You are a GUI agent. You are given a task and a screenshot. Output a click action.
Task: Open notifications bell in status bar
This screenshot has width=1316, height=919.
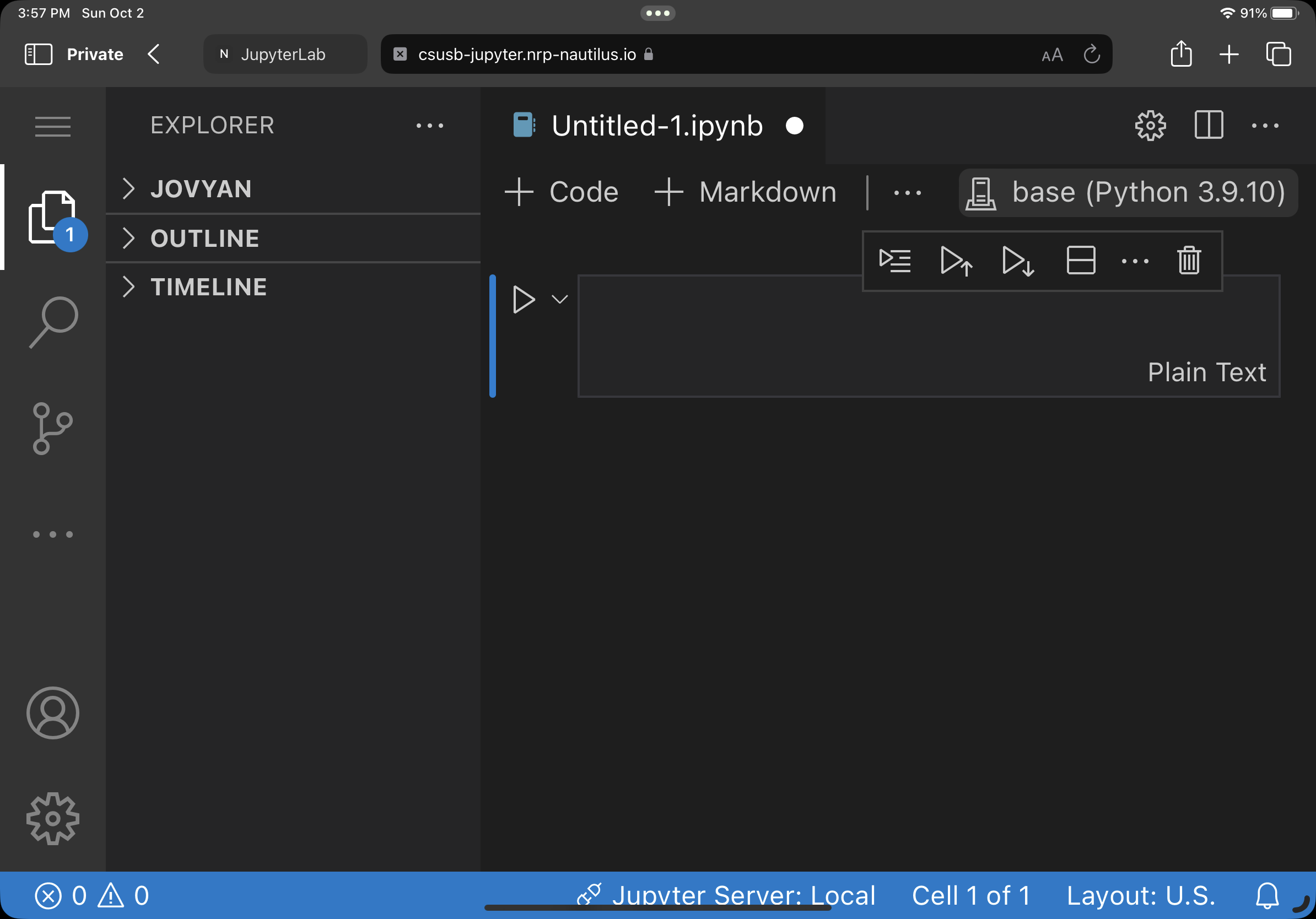pyautogui.click(x=1267, y=895)
